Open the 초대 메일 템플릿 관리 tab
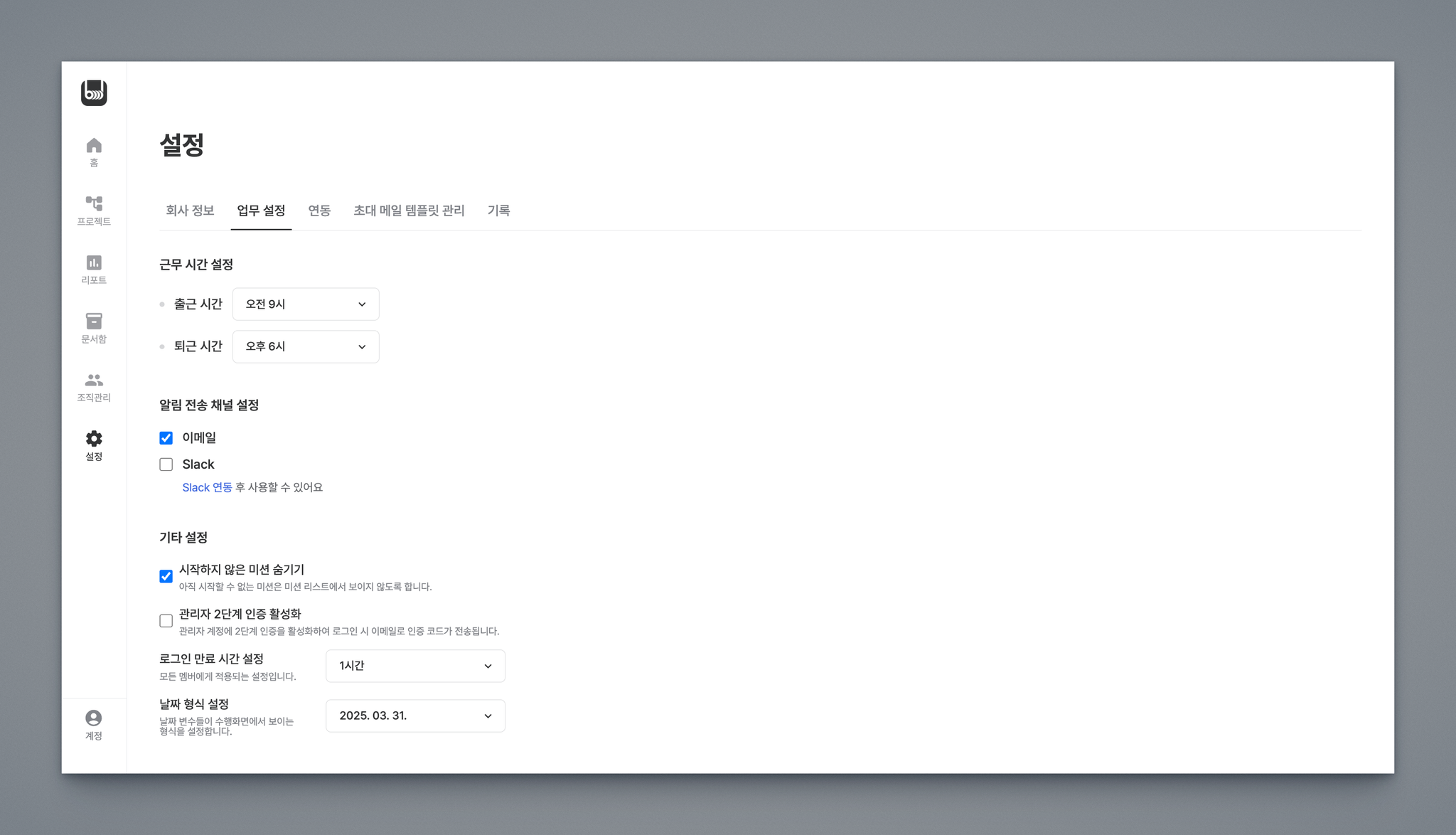The height and width of the screenshot is (835, 1456). tap(409, 211)
